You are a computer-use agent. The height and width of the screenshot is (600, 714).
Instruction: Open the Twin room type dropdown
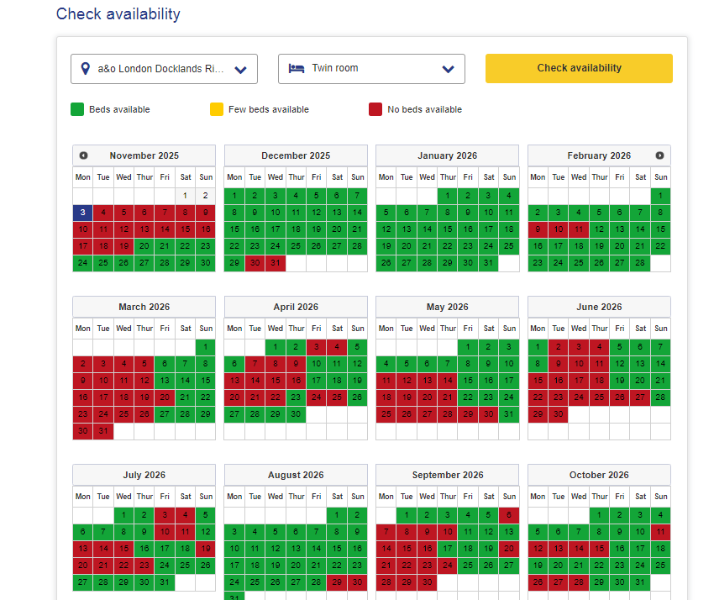372,69
